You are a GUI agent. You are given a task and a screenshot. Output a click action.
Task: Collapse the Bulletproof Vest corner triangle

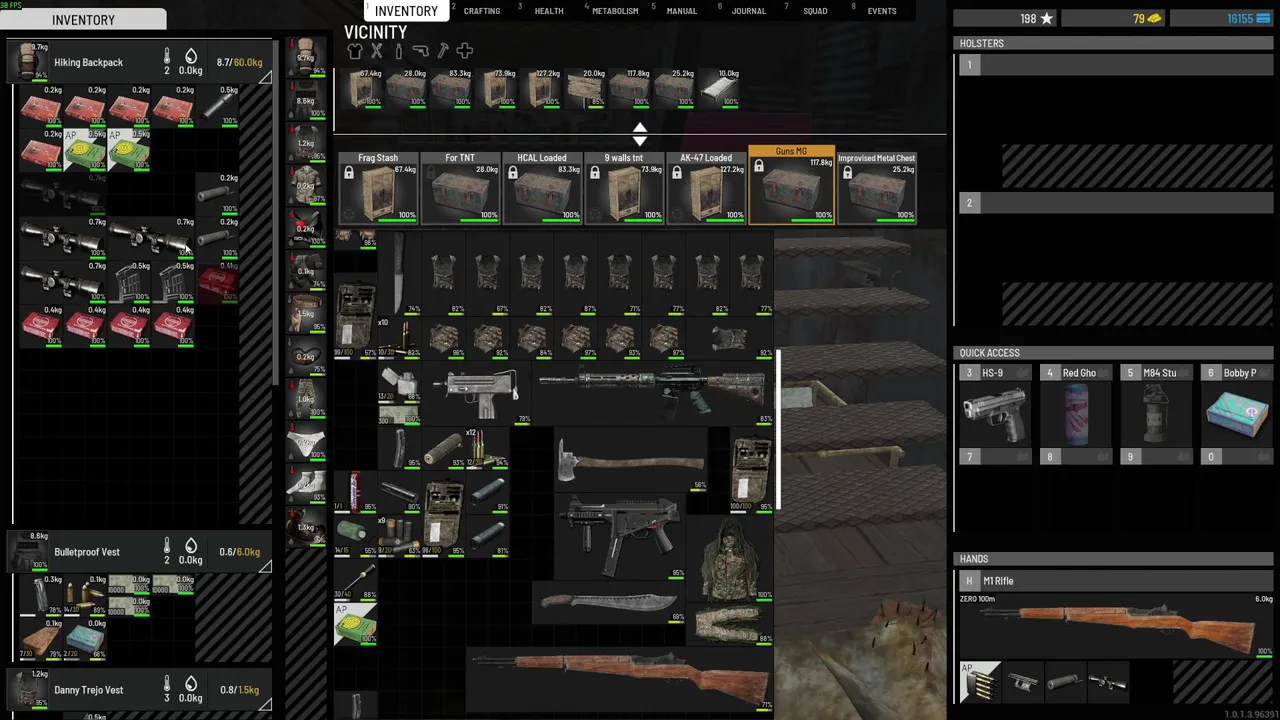point(265,567)
